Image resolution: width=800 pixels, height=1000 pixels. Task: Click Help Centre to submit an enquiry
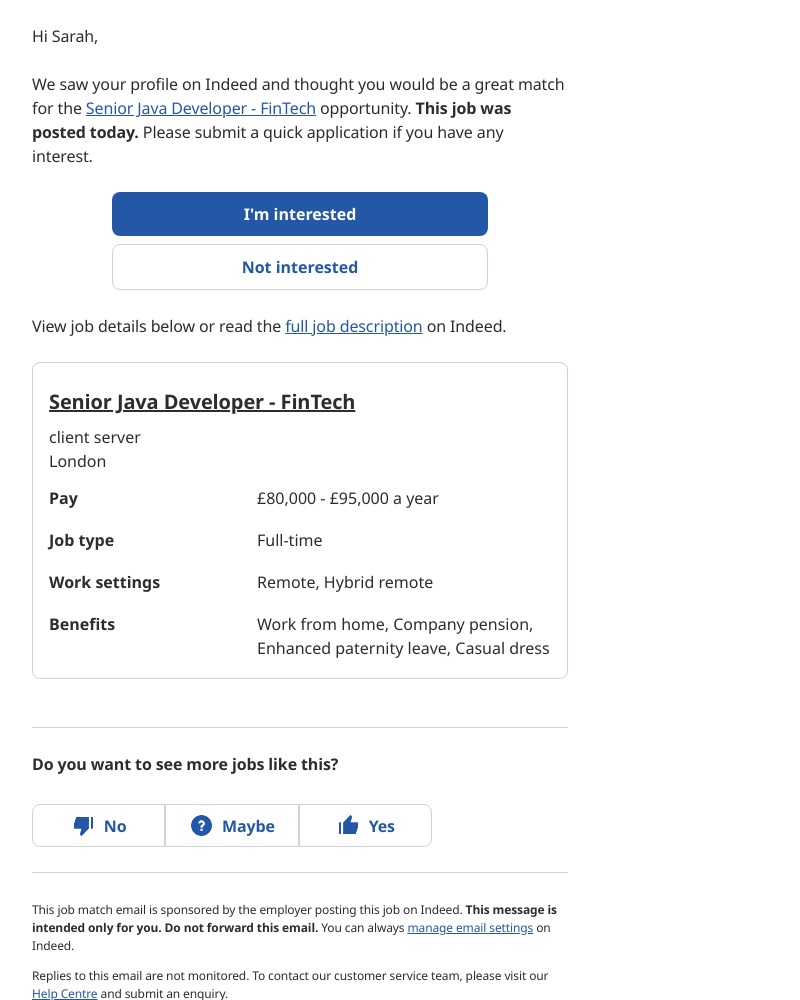pos(64,993)
